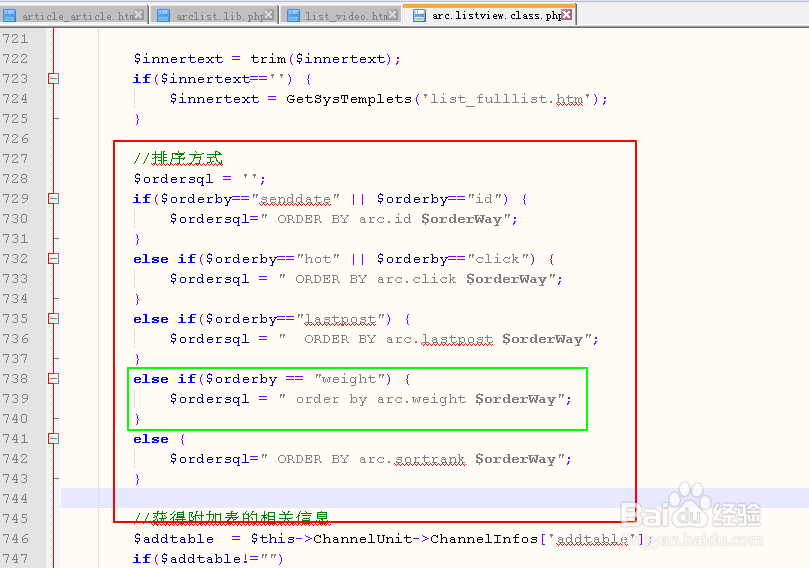
Task: Click the "hot" string literal
Action: (318, 258)
